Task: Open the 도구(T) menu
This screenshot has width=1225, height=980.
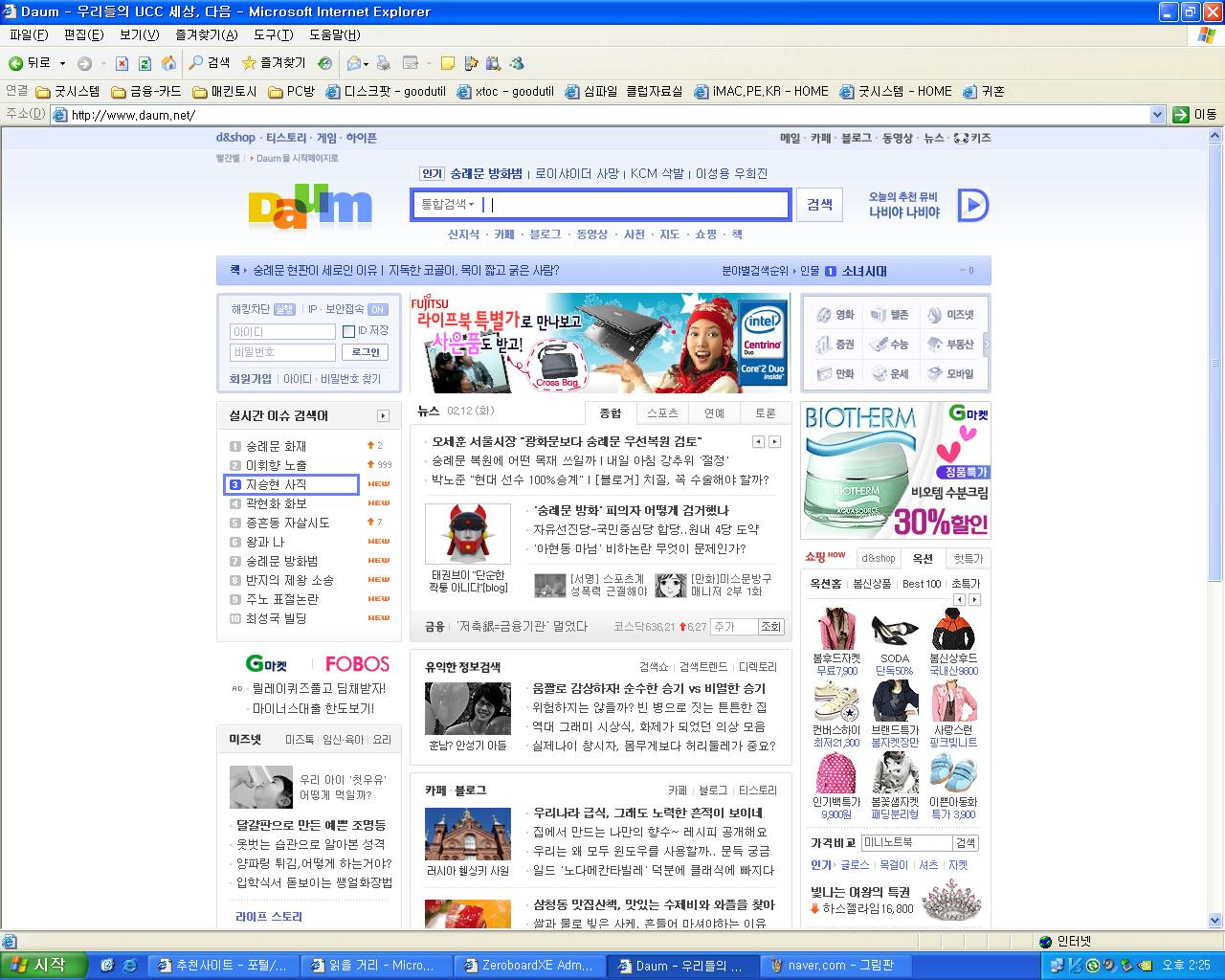Action: [x=274, y=35]
